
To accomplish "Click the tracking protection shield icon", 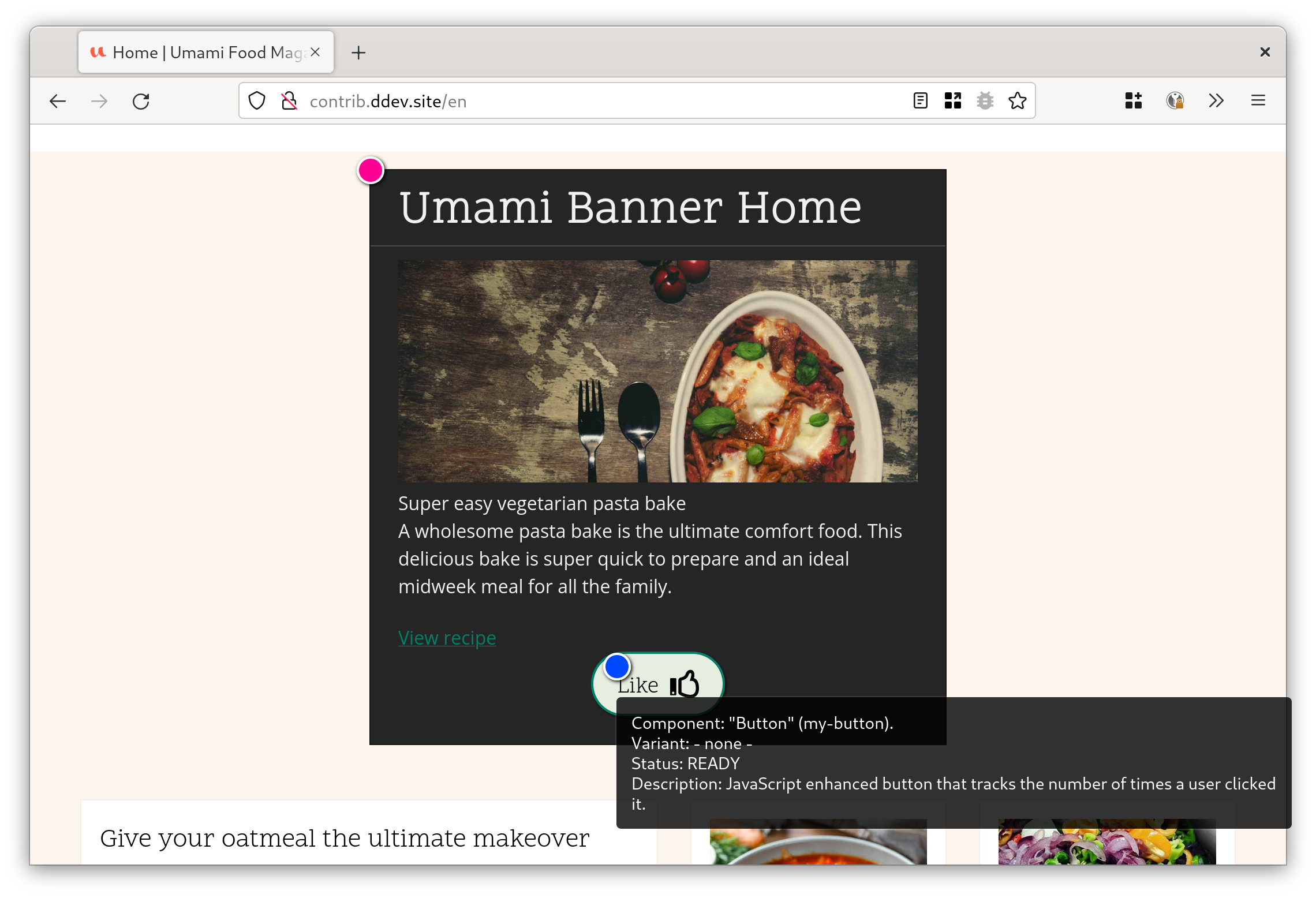I will tap(257, 101).
